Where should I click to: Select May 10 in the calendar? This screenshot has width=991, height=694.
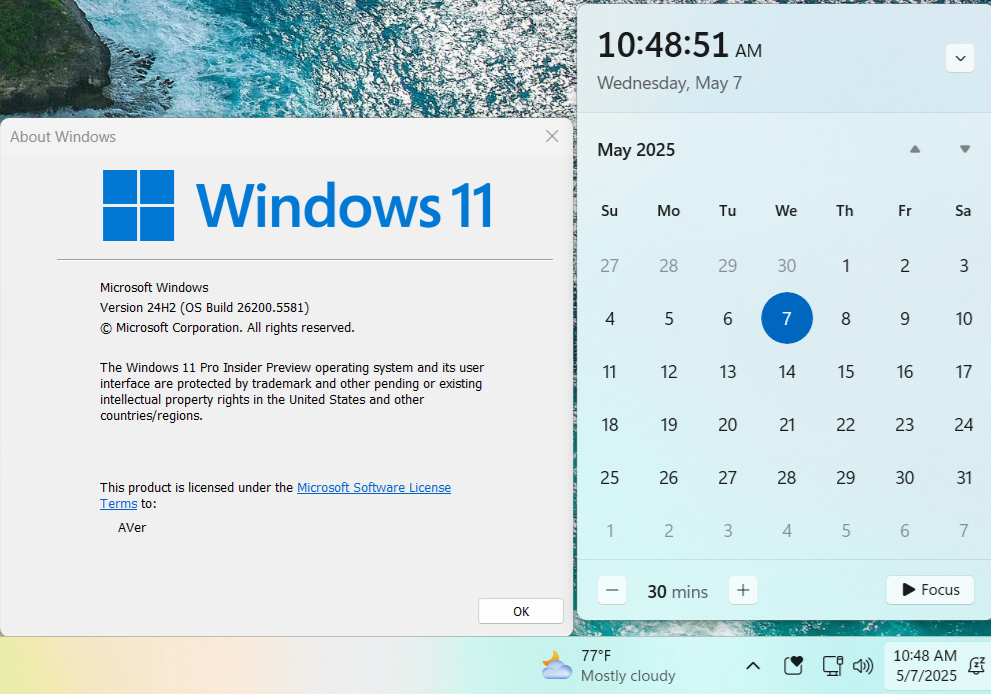(963, 319)
